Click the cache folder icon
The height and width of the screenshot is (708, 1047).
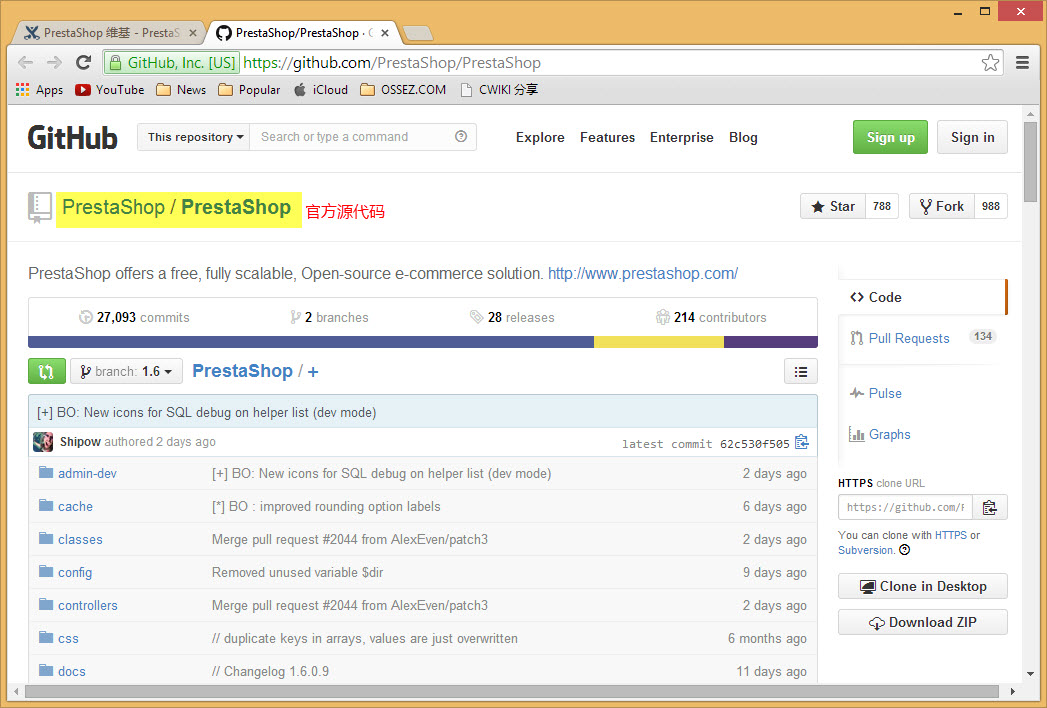pyautogui.click(x=46, y=506)
